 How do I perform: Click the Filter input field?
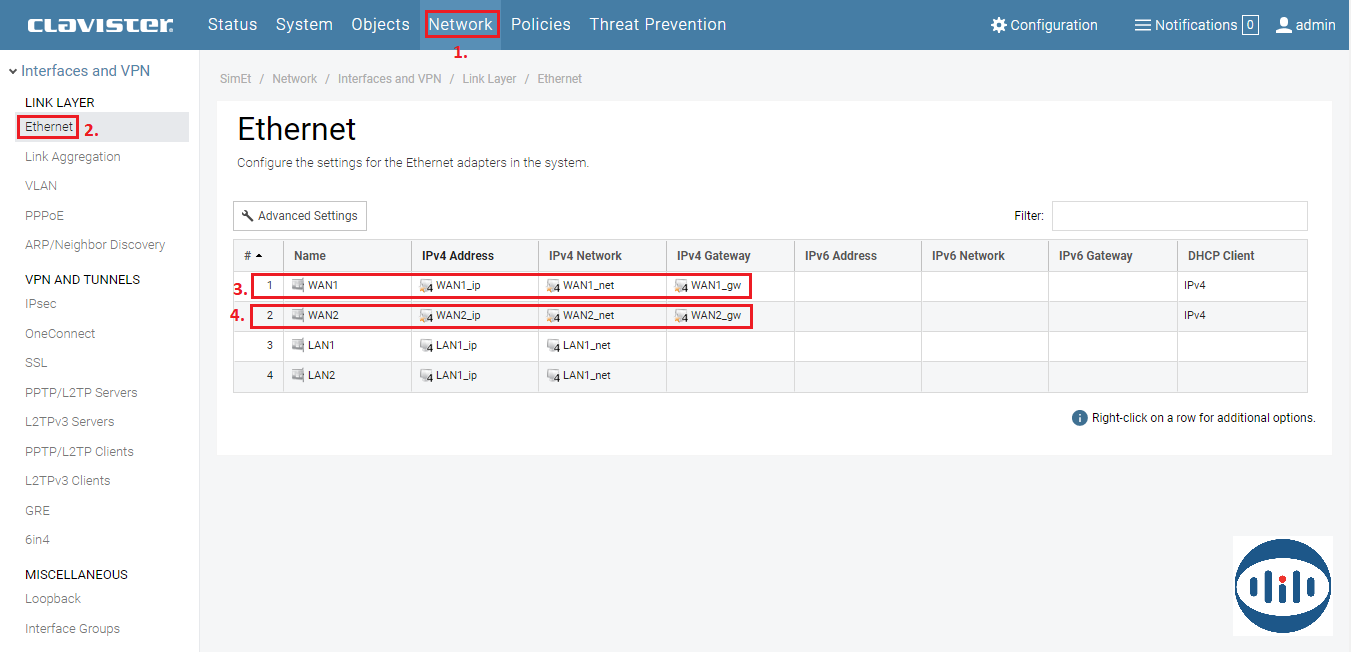pyautogui.click(x=1179, y=216)
